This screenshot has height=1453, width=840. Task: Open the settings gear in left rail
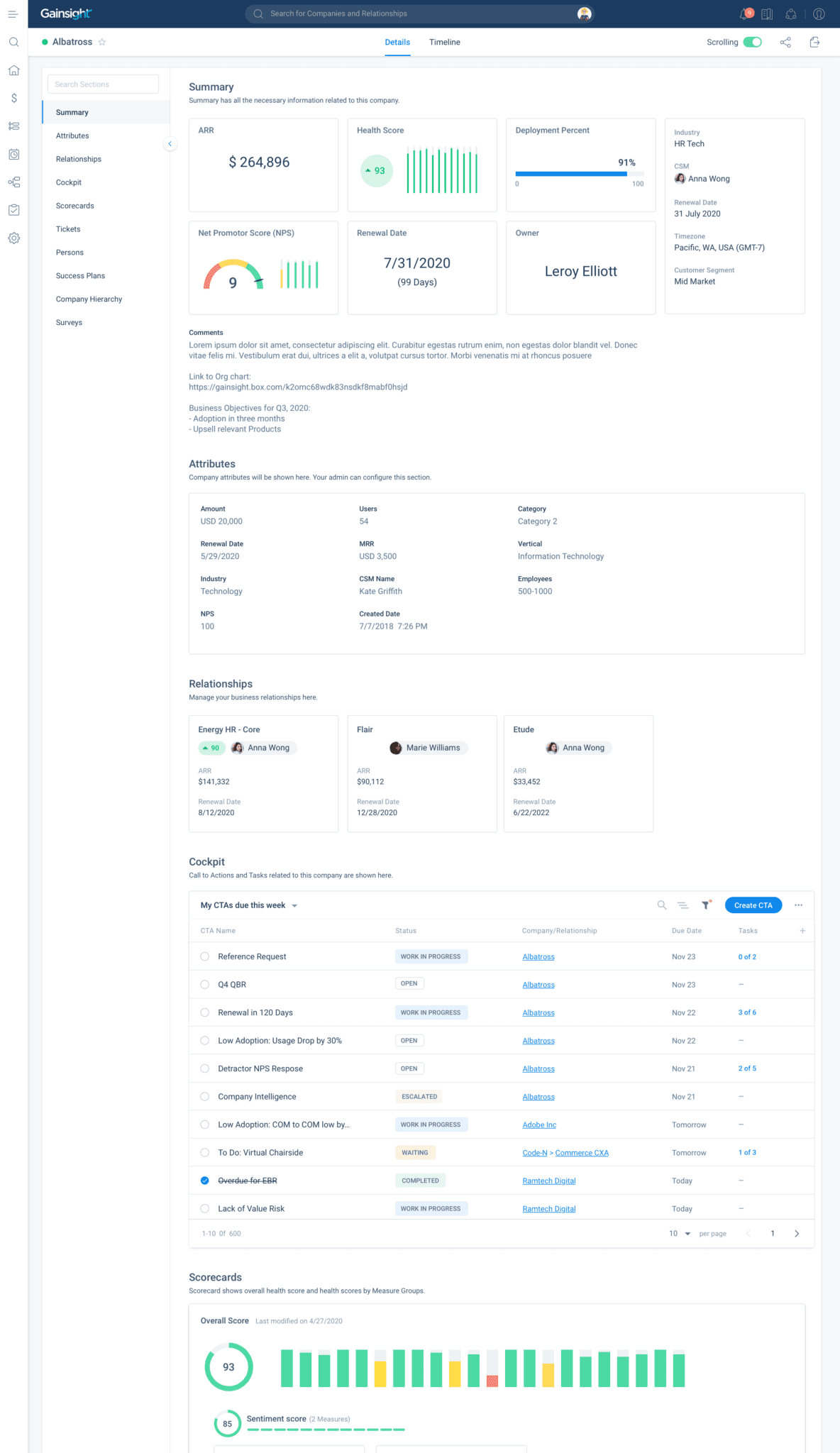[13, 238]
